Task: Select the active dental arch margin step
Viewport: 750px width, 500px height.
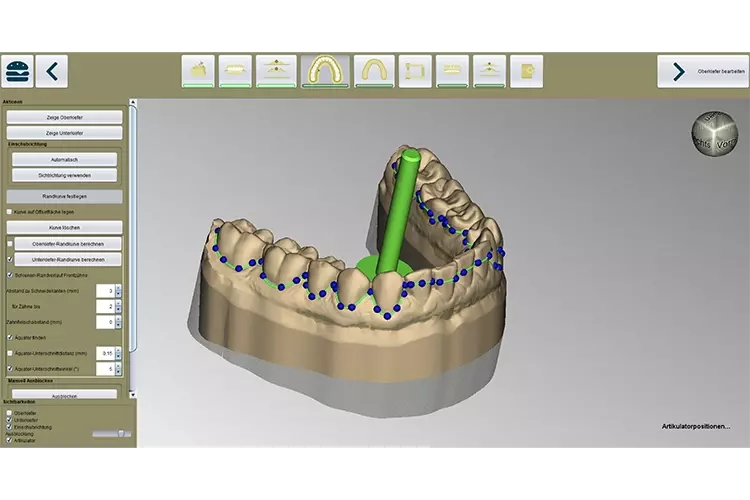Action: [x=324, y=70]
